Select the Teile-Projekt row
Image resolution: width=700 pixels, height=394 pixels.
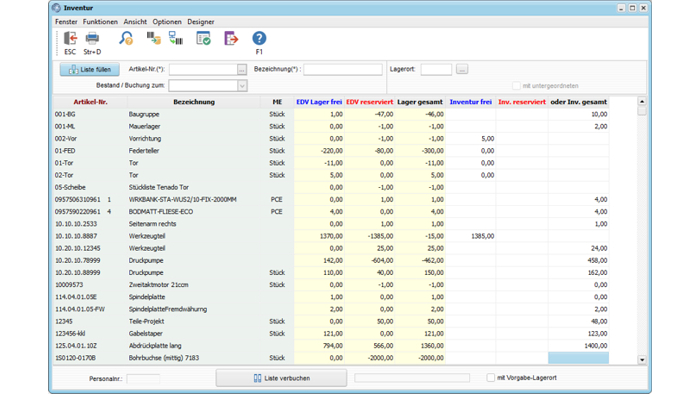tap(331, 321)
